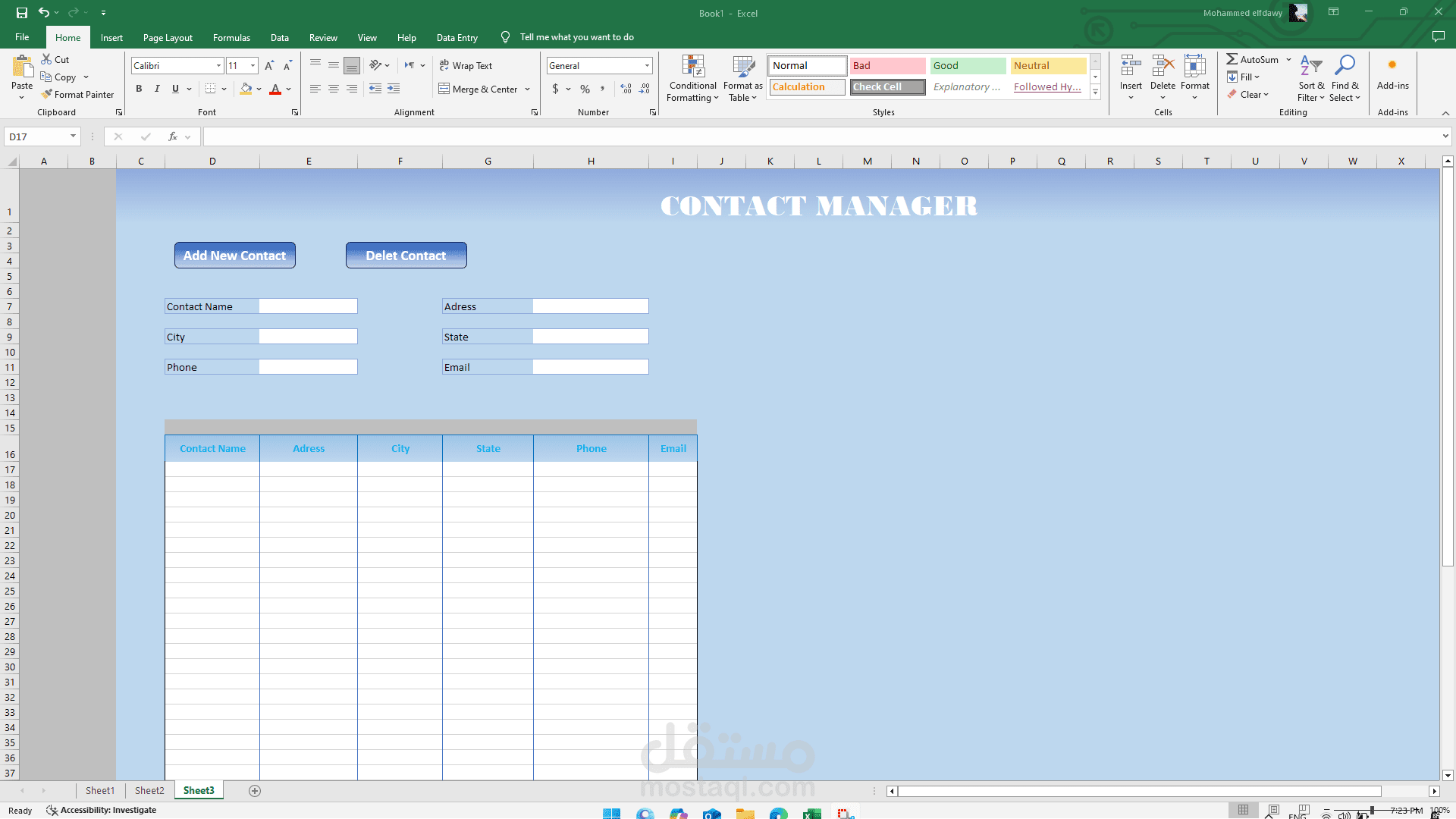Apply the red Font Color swatch

(x=275, y=89)
